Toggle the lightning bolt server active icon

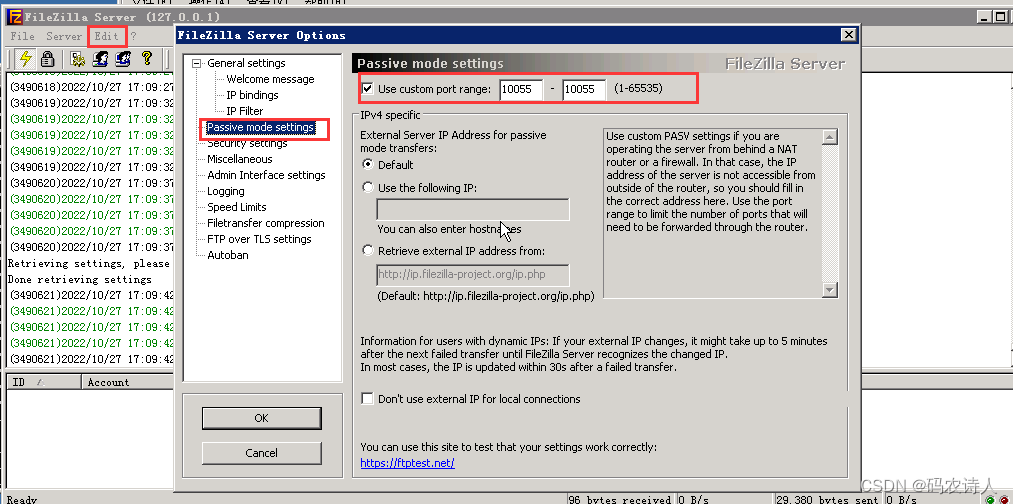coord(25,59)
